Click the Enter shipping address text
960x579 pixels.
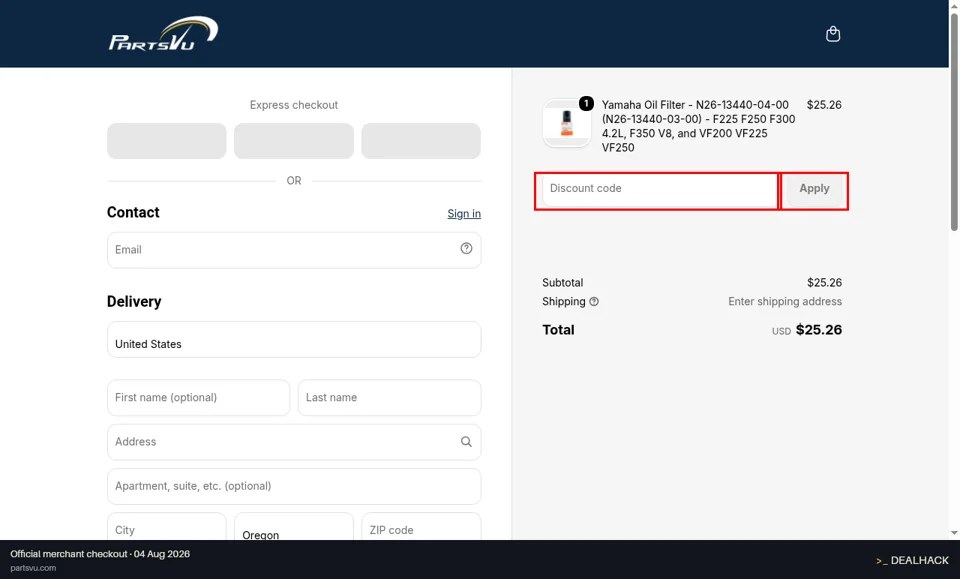click(785, 302)
